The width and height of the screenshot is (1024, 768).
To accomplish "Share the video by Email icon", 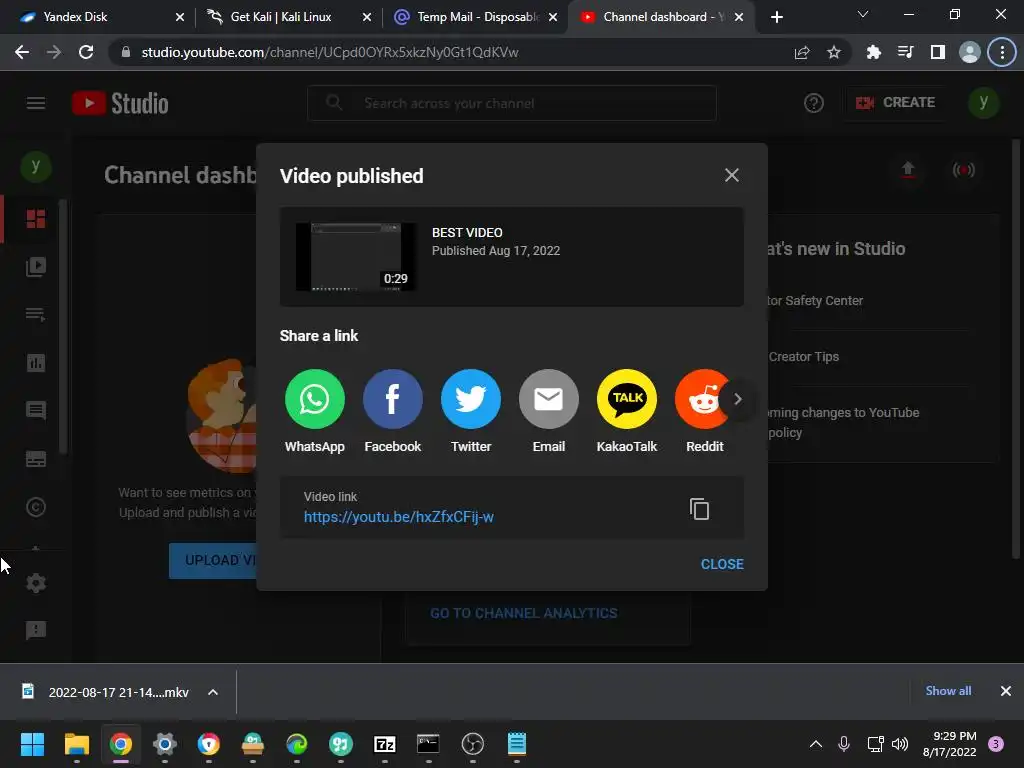I will click(549, 399).
